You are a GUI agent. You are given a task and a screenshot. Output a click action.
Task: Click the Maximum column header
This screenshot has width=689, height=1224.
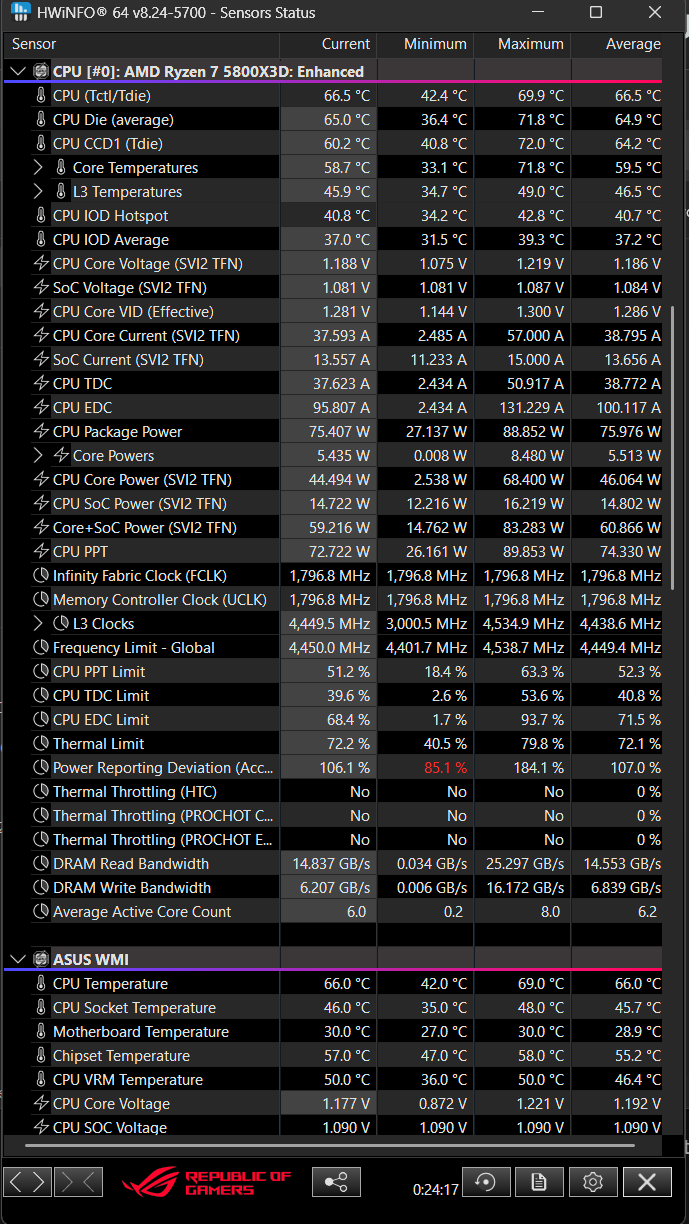point(520,44)
